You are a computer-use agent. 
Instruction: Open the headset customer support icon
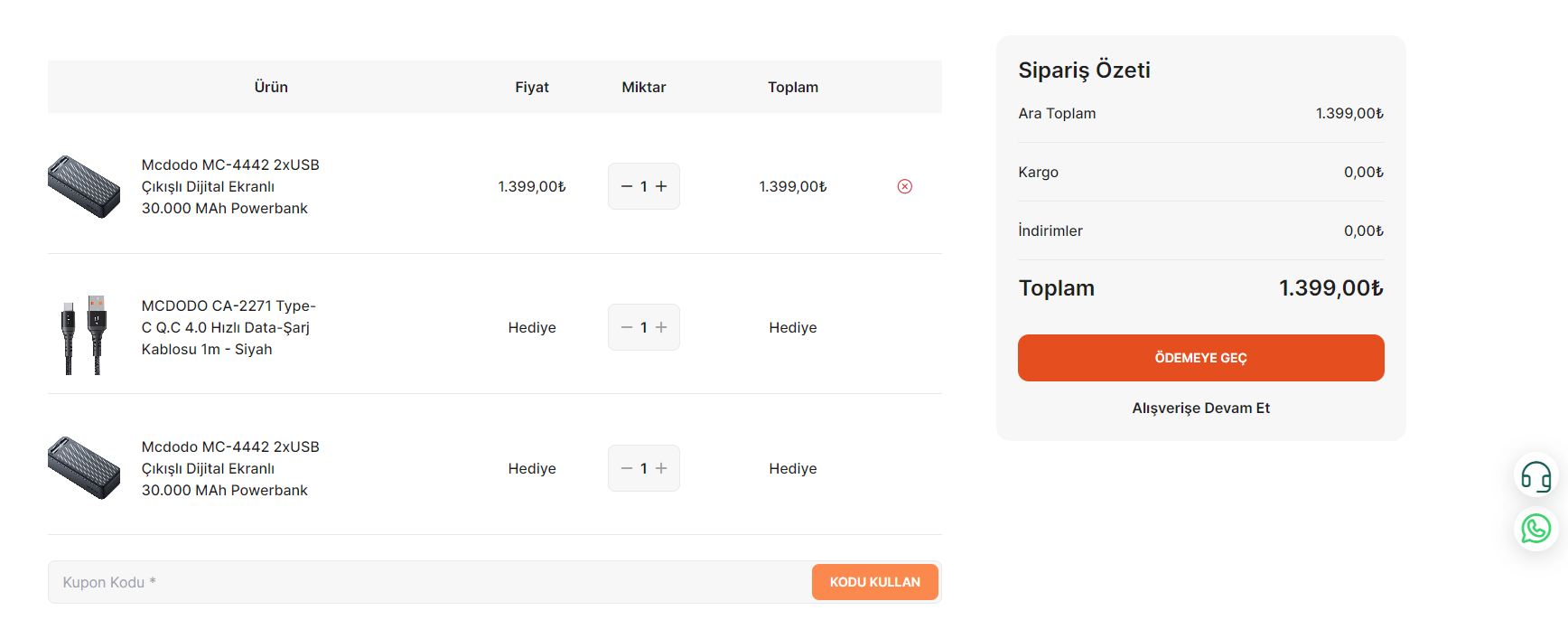tap(1535, 475)
